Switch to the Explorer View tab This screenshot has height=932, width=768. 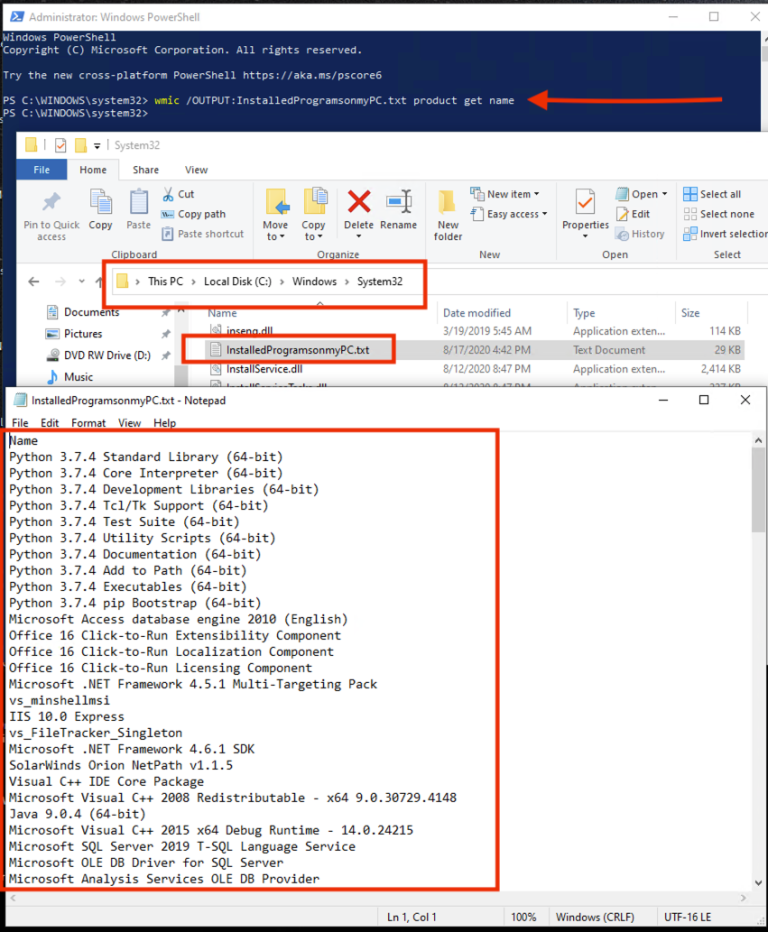(196, 170)
